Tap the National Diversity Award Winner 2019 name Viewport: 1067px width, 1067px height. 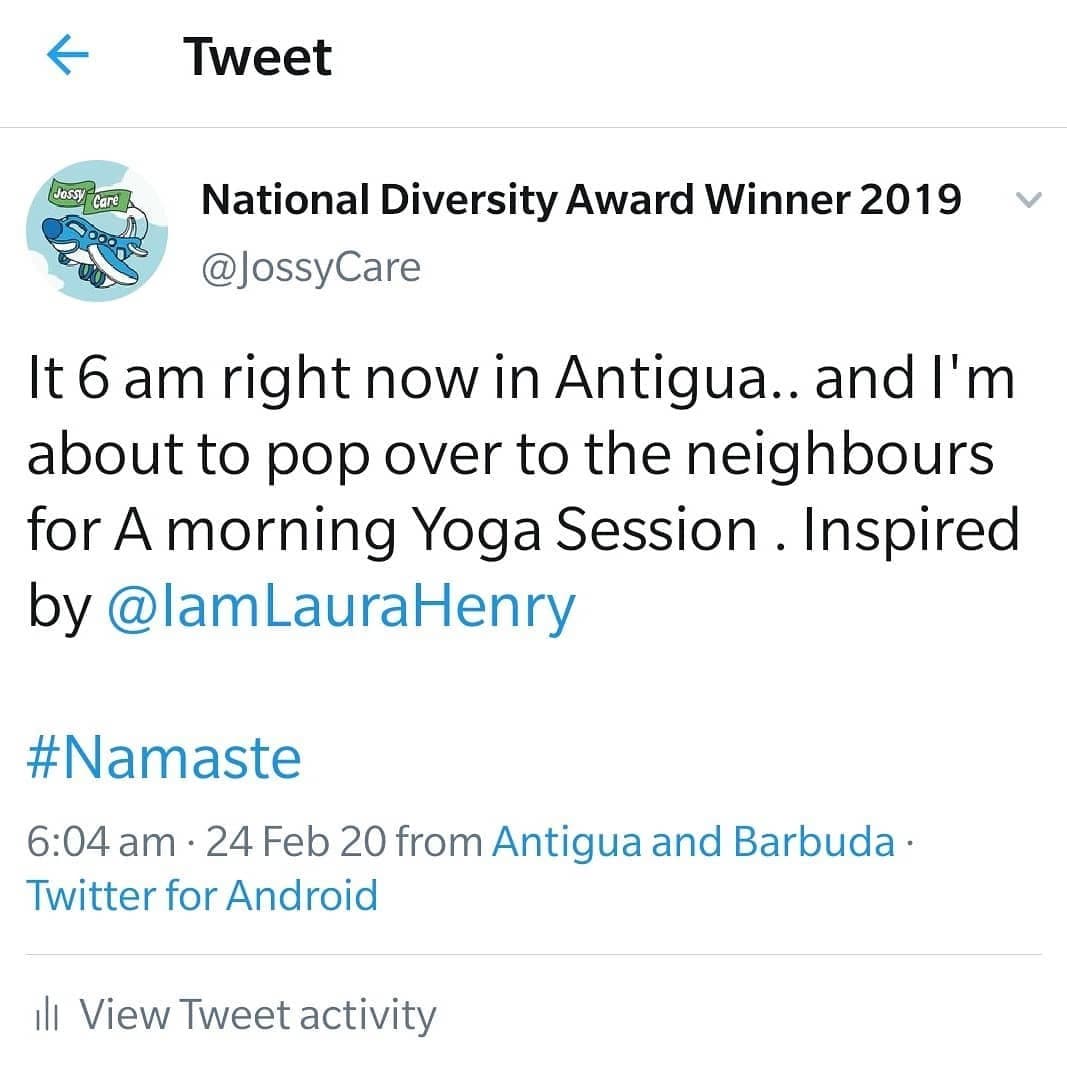pyautogui.click(x=581, y=200)
